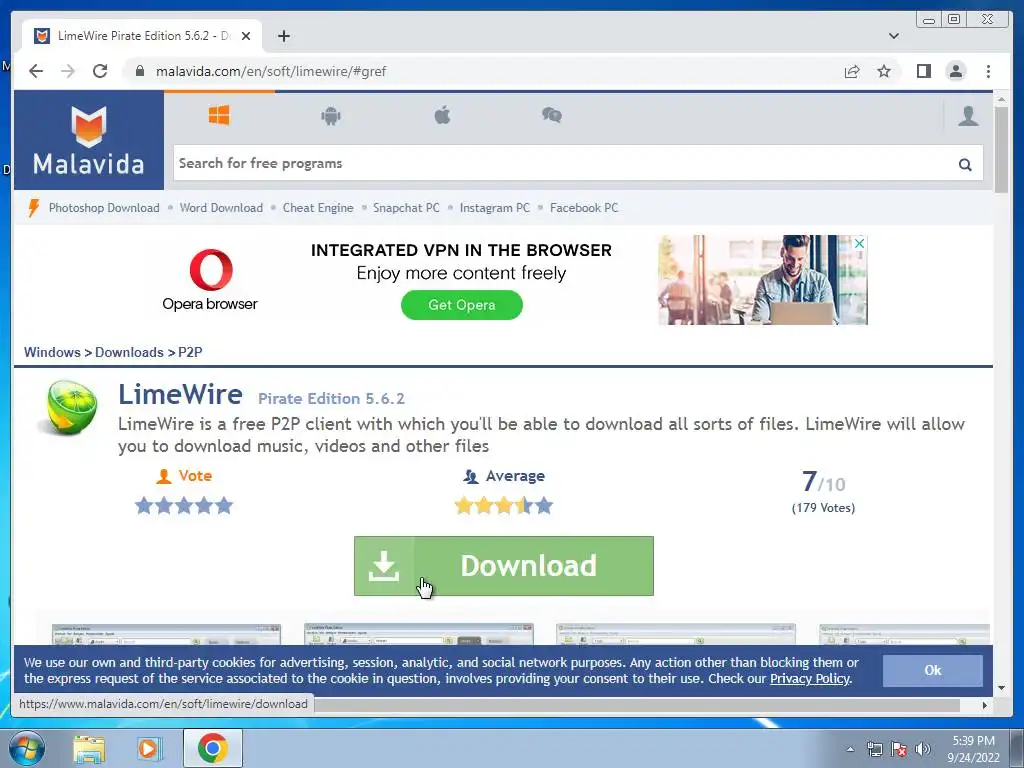Screen dimensions: 1024x768
Task: Click the green Download button
Action: (x=504, y=566)
